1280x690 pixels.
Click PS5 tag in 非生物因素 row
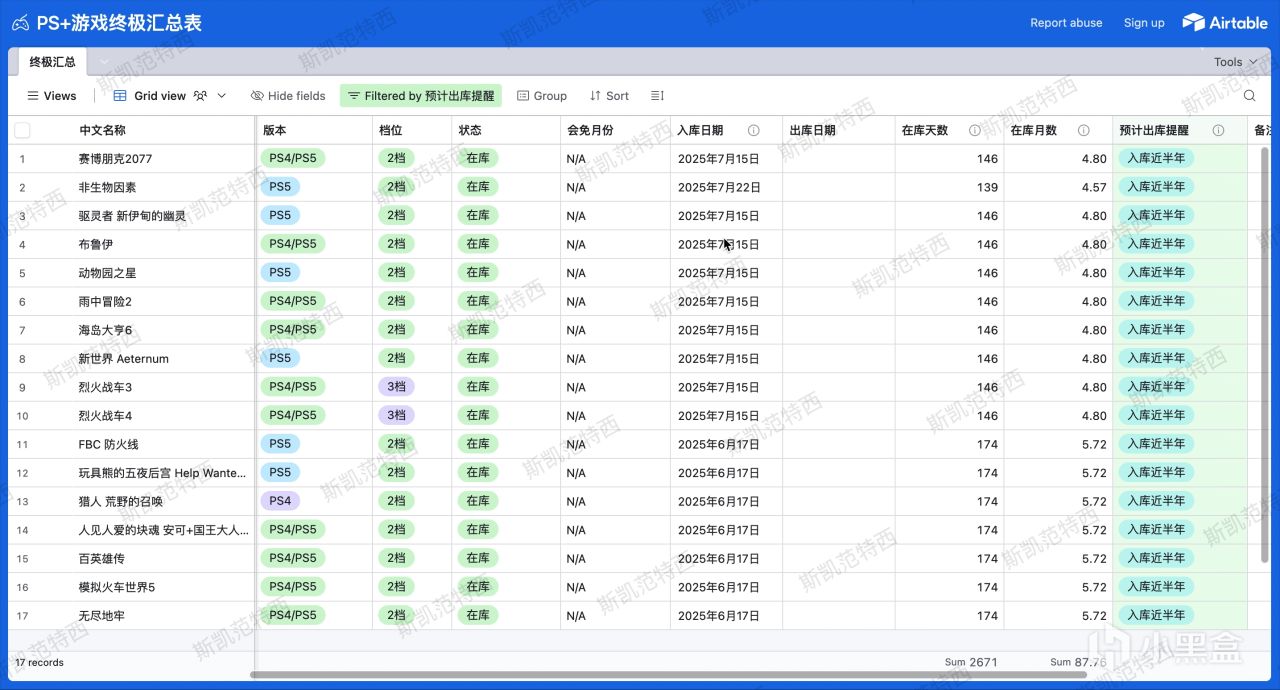(x=280, y=187)
